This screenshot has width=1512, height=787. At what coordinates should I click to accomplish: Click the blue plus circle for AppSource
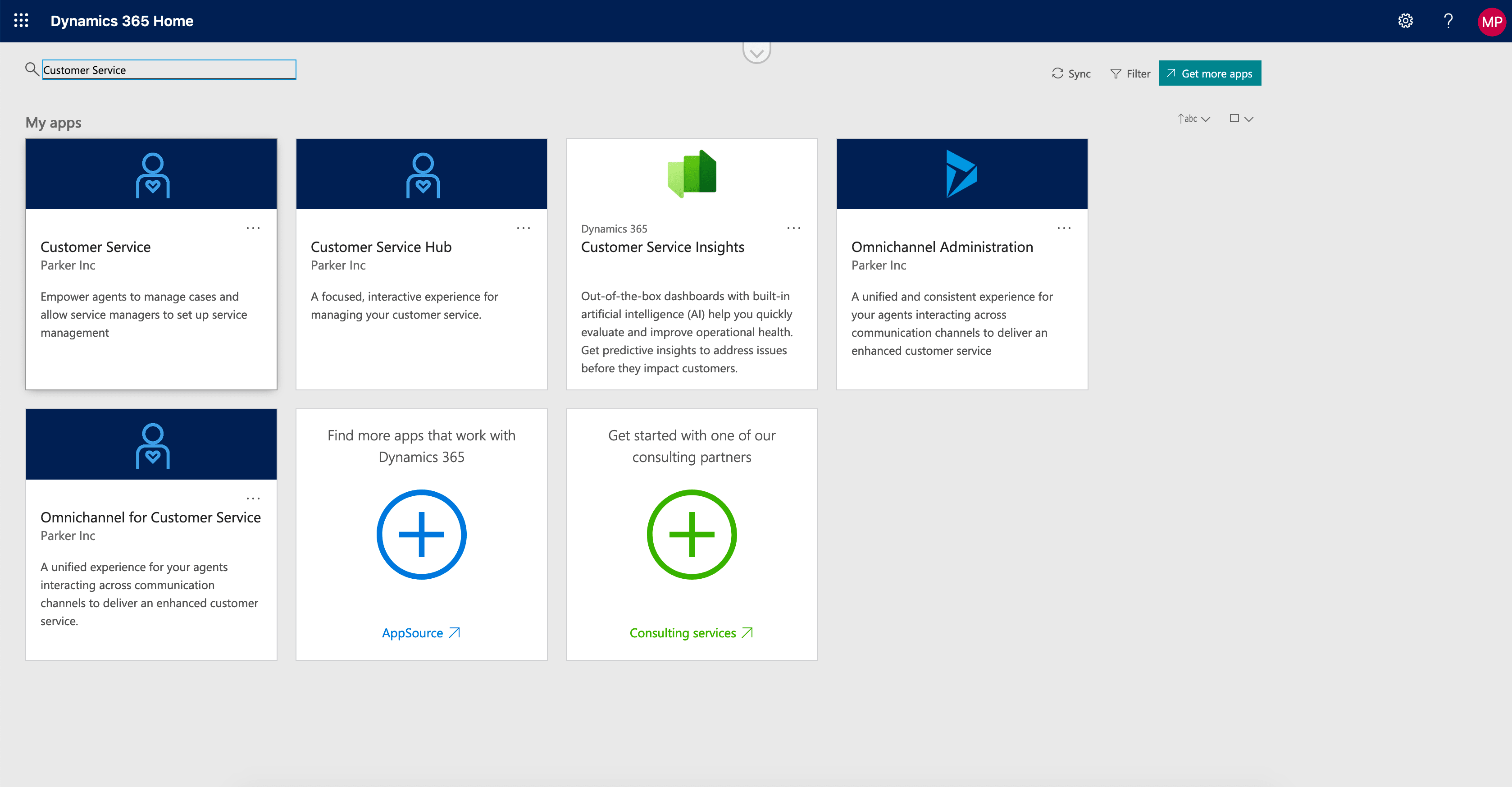coord(421,535)
